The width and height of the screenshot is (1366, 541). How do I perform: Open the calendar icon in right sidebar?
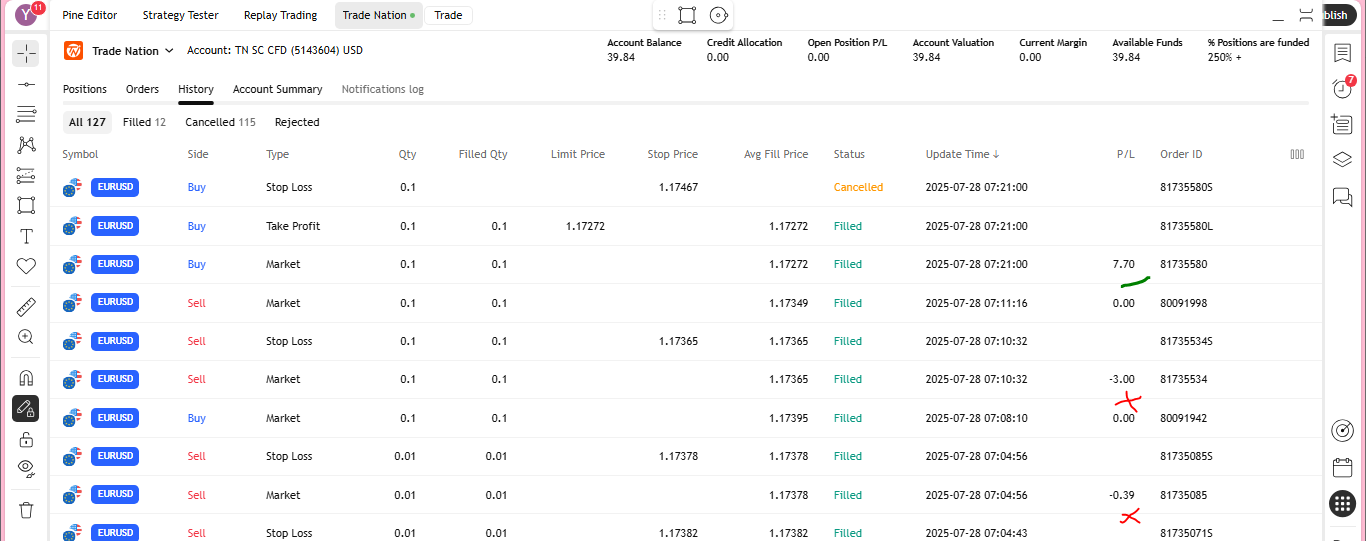(x=1342, y=468)
